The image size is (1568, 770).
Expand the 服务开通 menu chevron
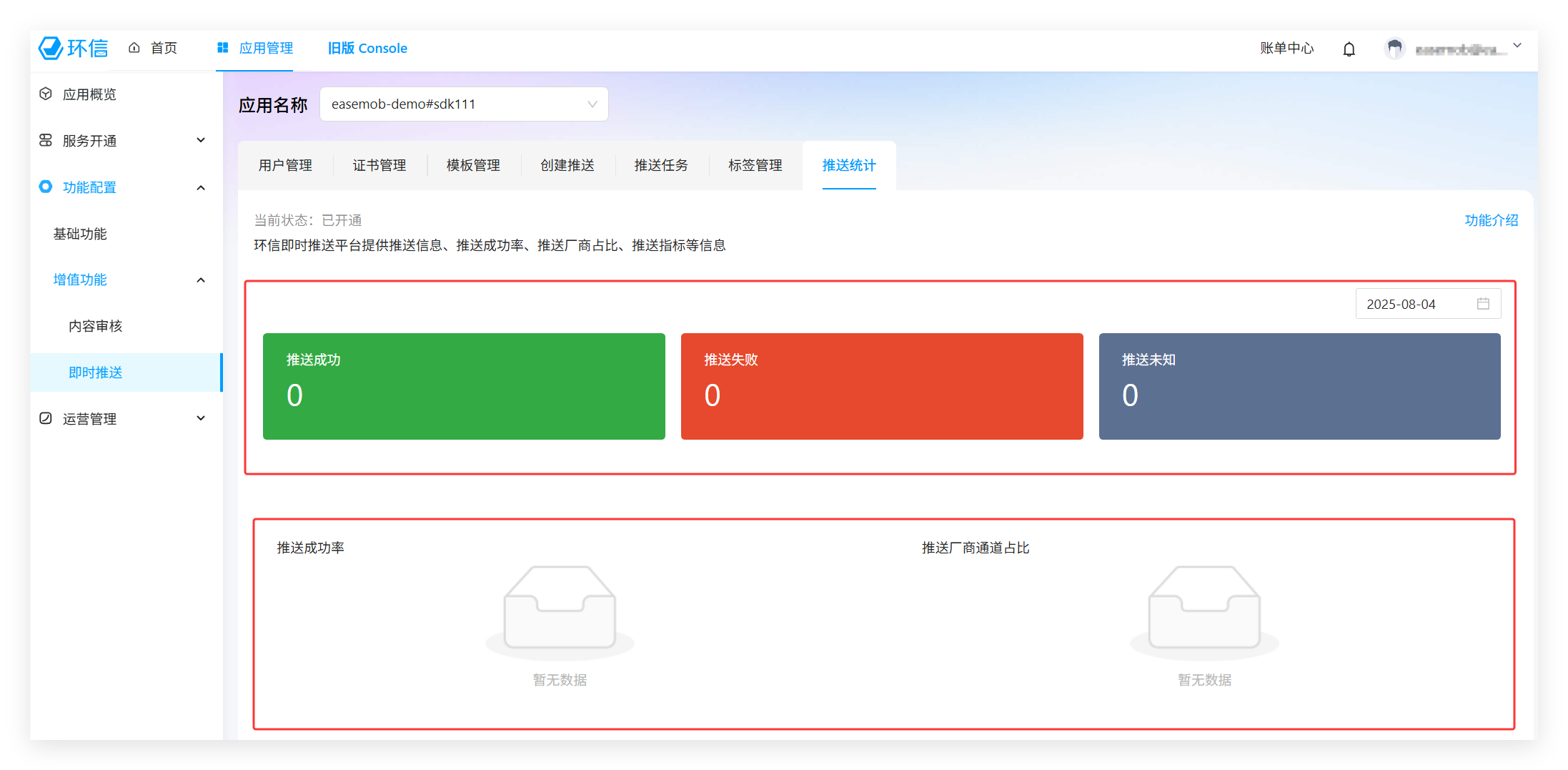(x=201, y=140)
